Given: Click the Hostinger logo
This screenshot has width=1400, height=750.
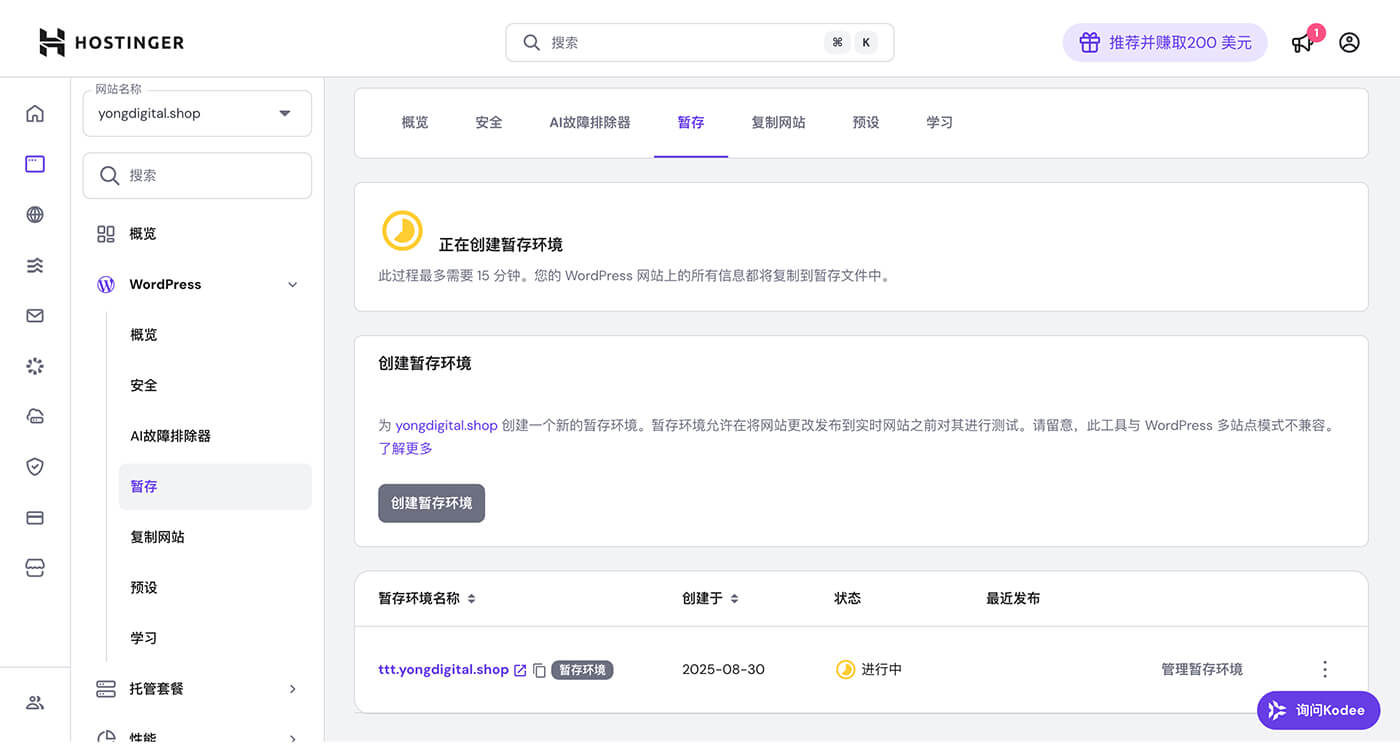Looking at the screenshot, I should click(x=111, y=42).
